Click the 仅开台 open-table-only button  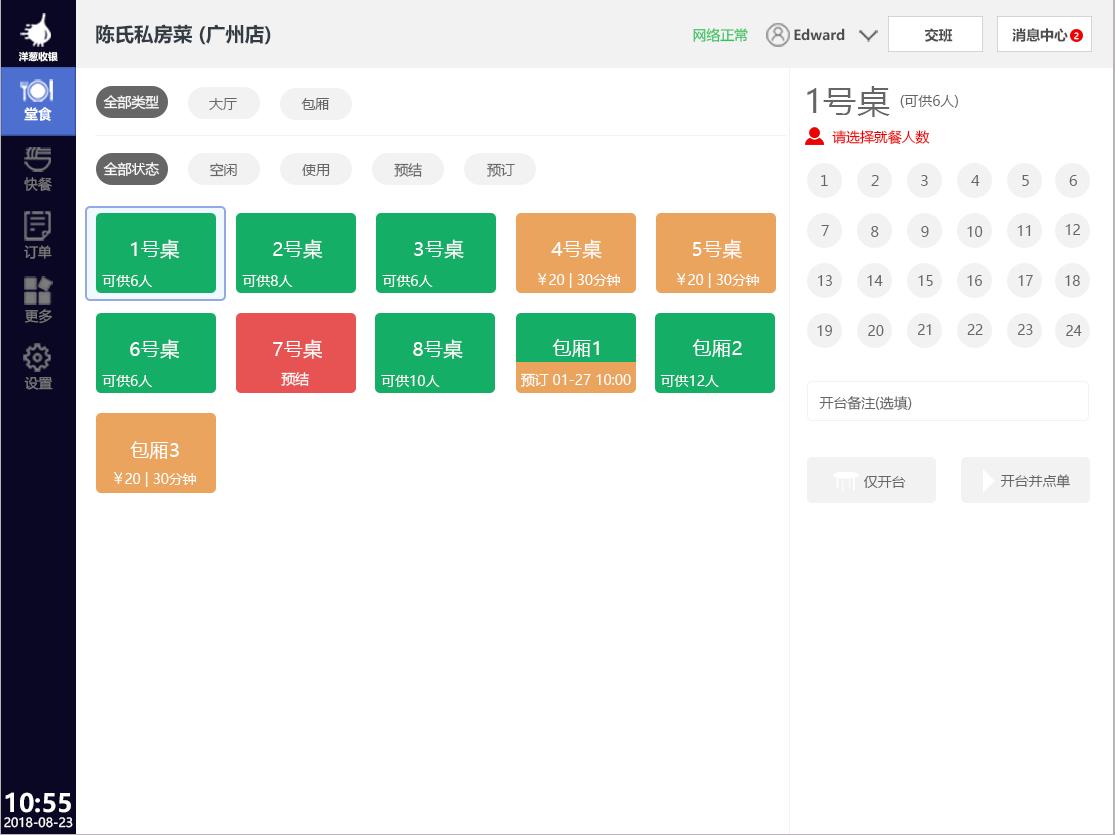pyautogui.click(x=871, y=481)
